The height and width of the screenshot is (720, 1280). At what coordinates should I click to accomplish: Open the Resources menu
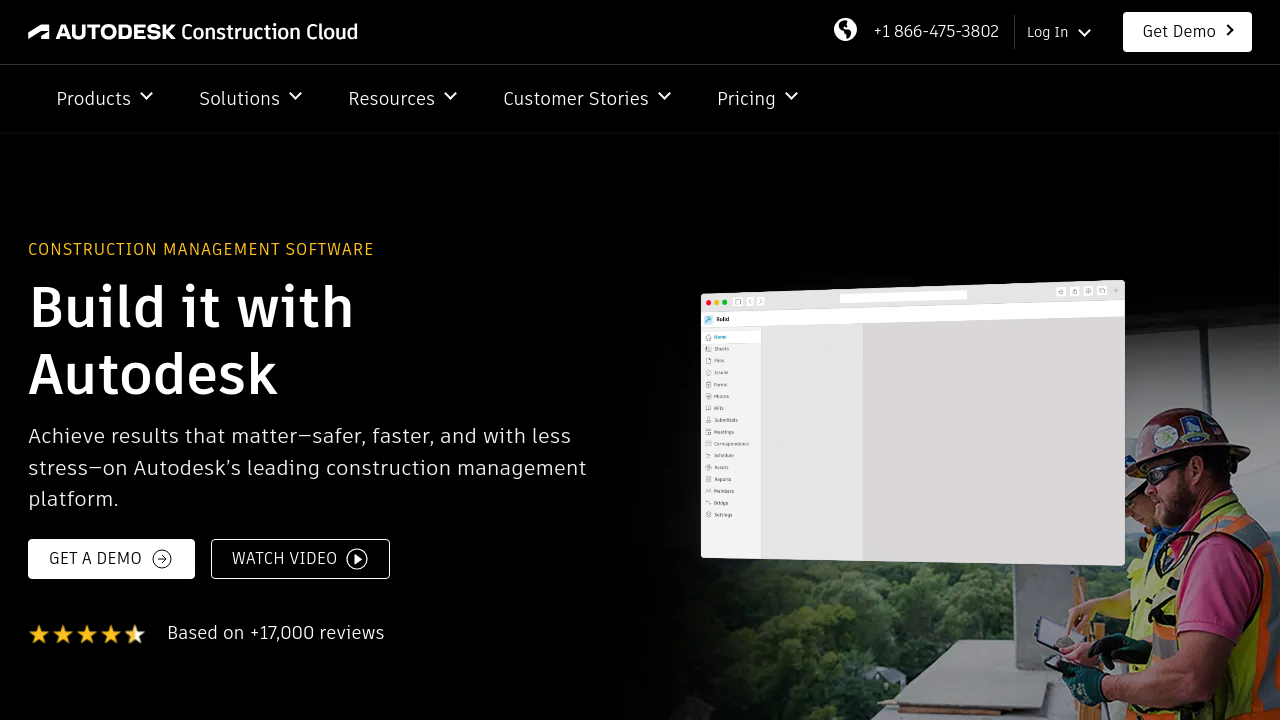pos(402,98)
